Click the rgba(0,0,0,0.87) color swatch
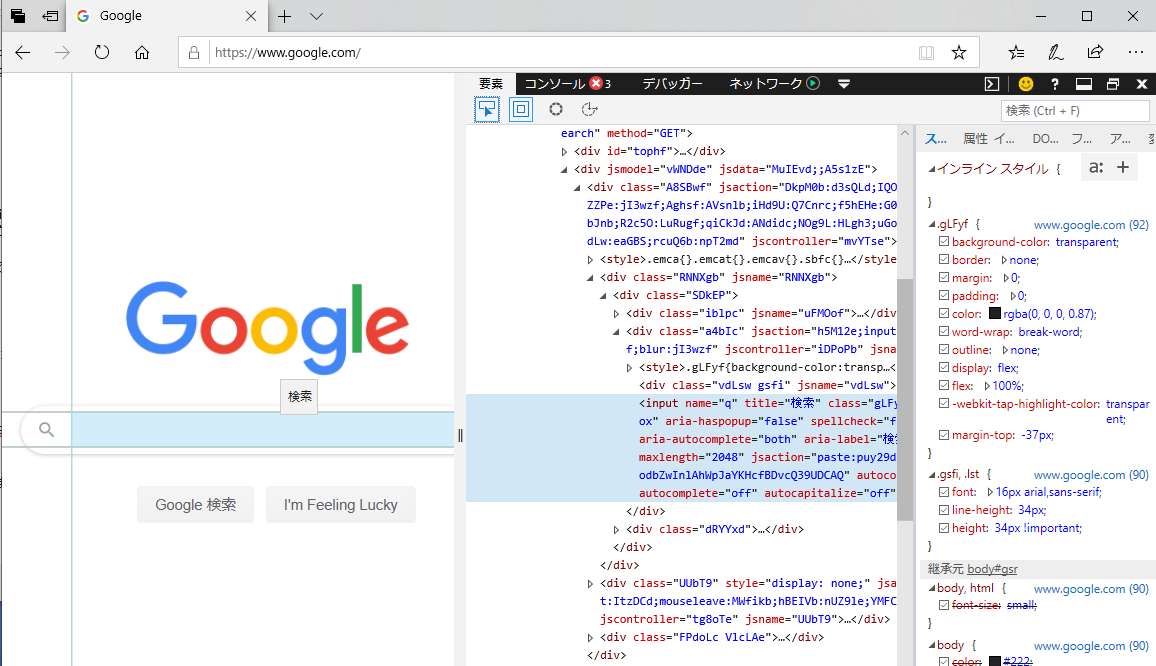 (x=995, y=313)
